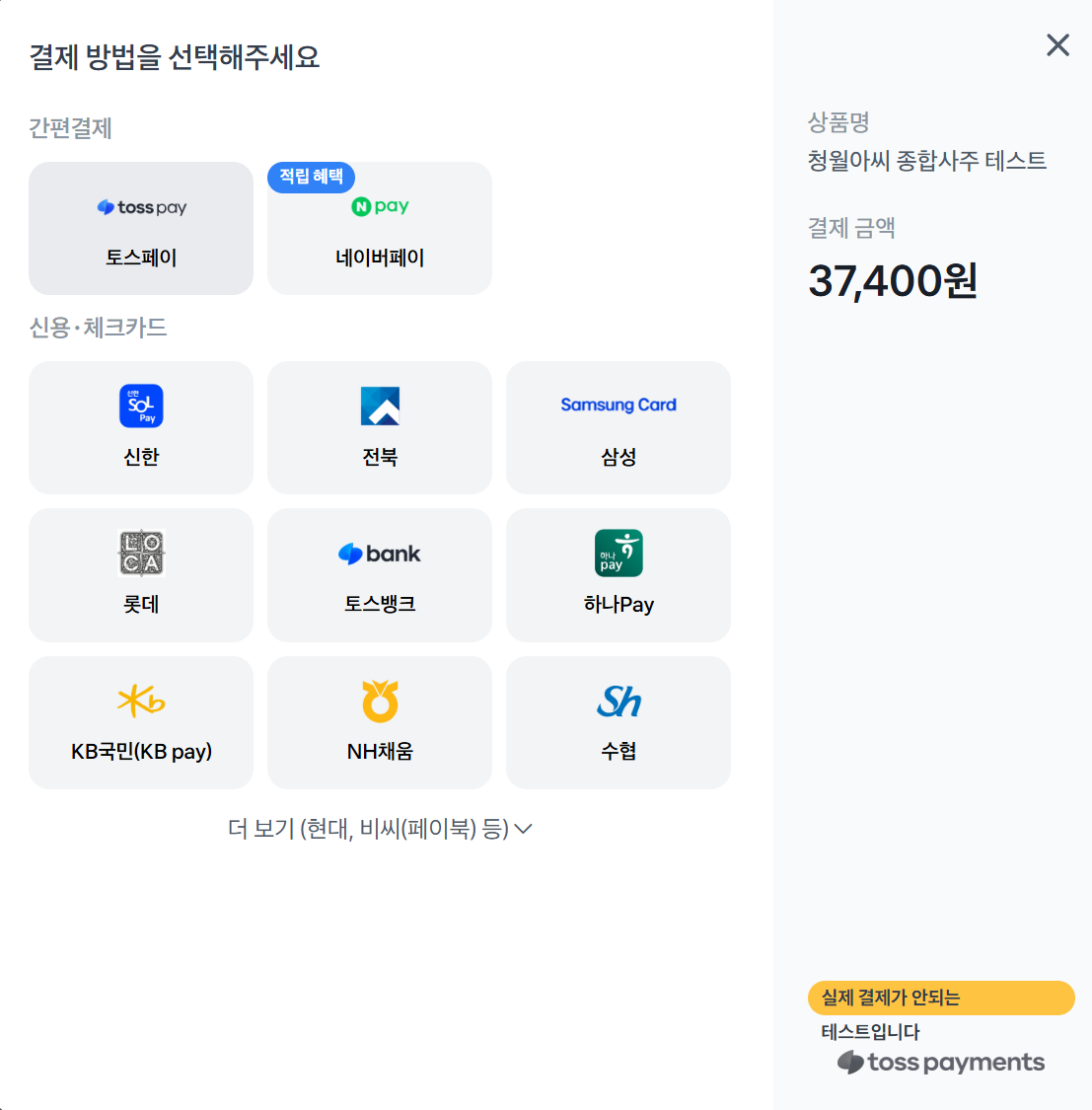
Task: Click the 신용·체크카드 section label
Action: click(98, 328)
